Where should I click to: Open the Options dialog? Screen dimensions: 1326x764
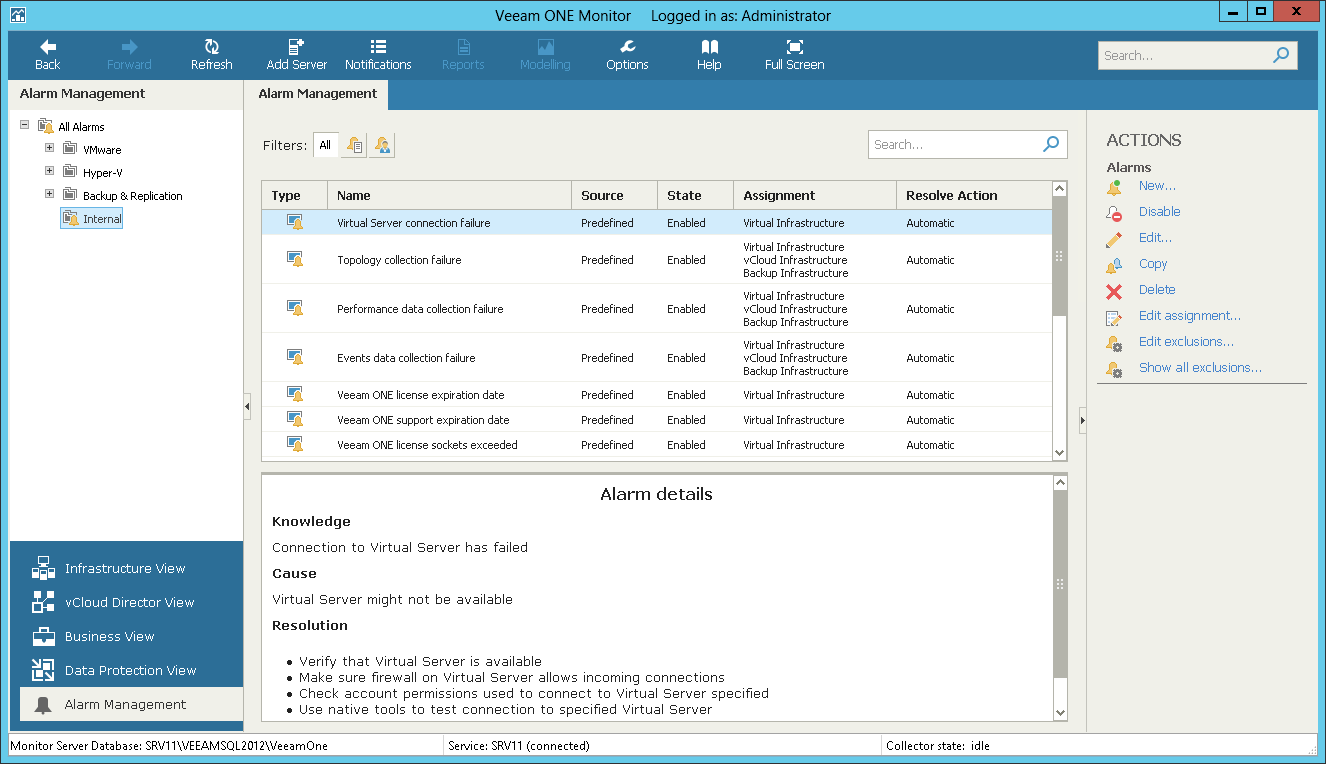coord(627,55)
